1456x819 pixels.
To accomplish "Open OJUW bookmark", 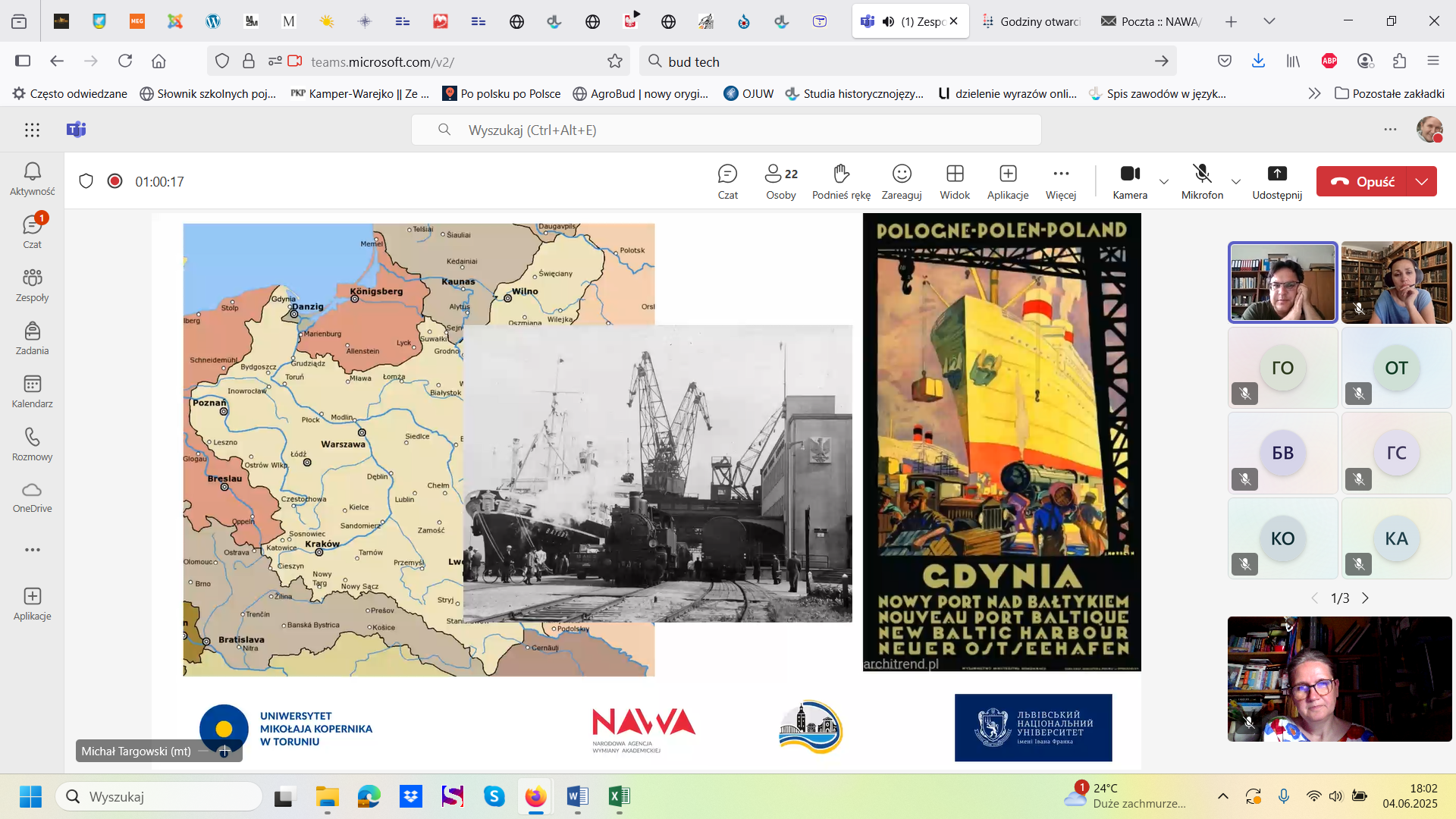I will point(748,93).
